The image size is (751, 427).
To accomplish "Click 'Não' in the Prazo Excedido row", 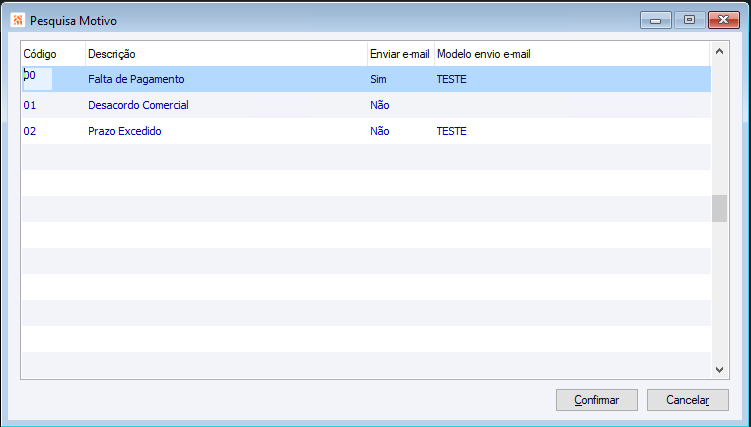I will [x=380, y=131].
